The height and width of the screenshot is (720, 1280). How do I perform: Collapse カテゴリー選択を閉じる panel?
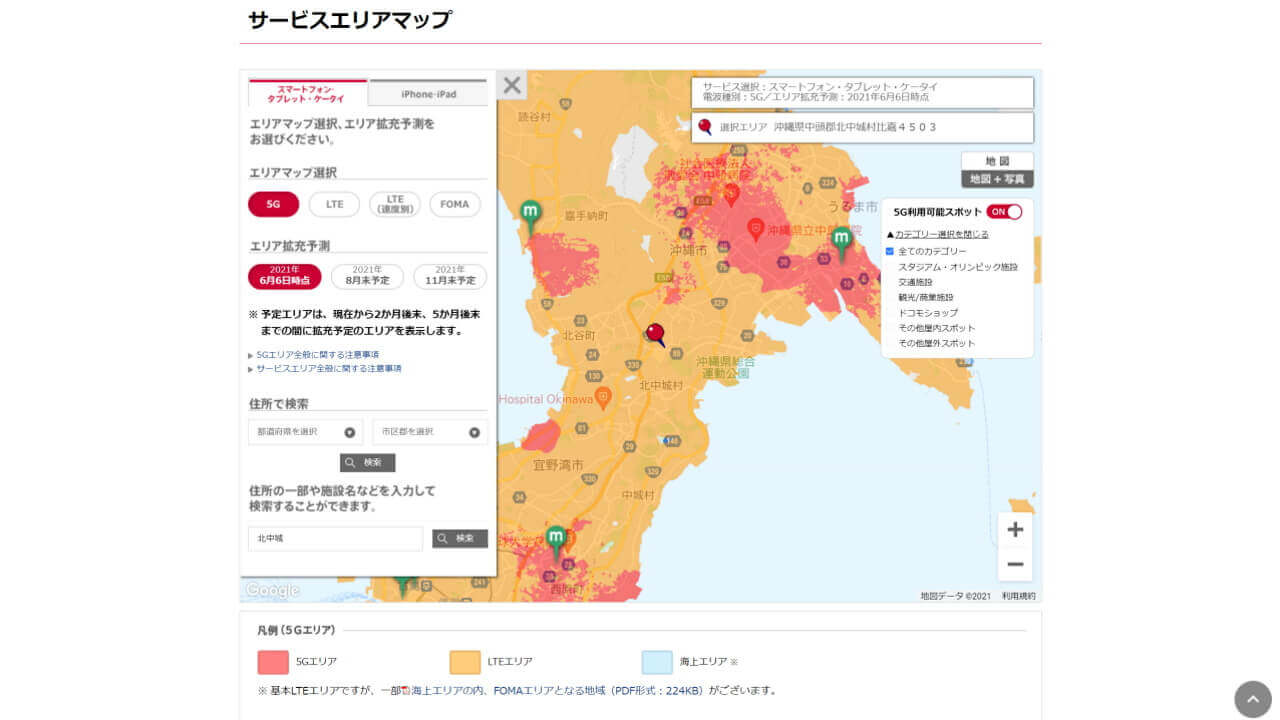click(x=941, y=233)
